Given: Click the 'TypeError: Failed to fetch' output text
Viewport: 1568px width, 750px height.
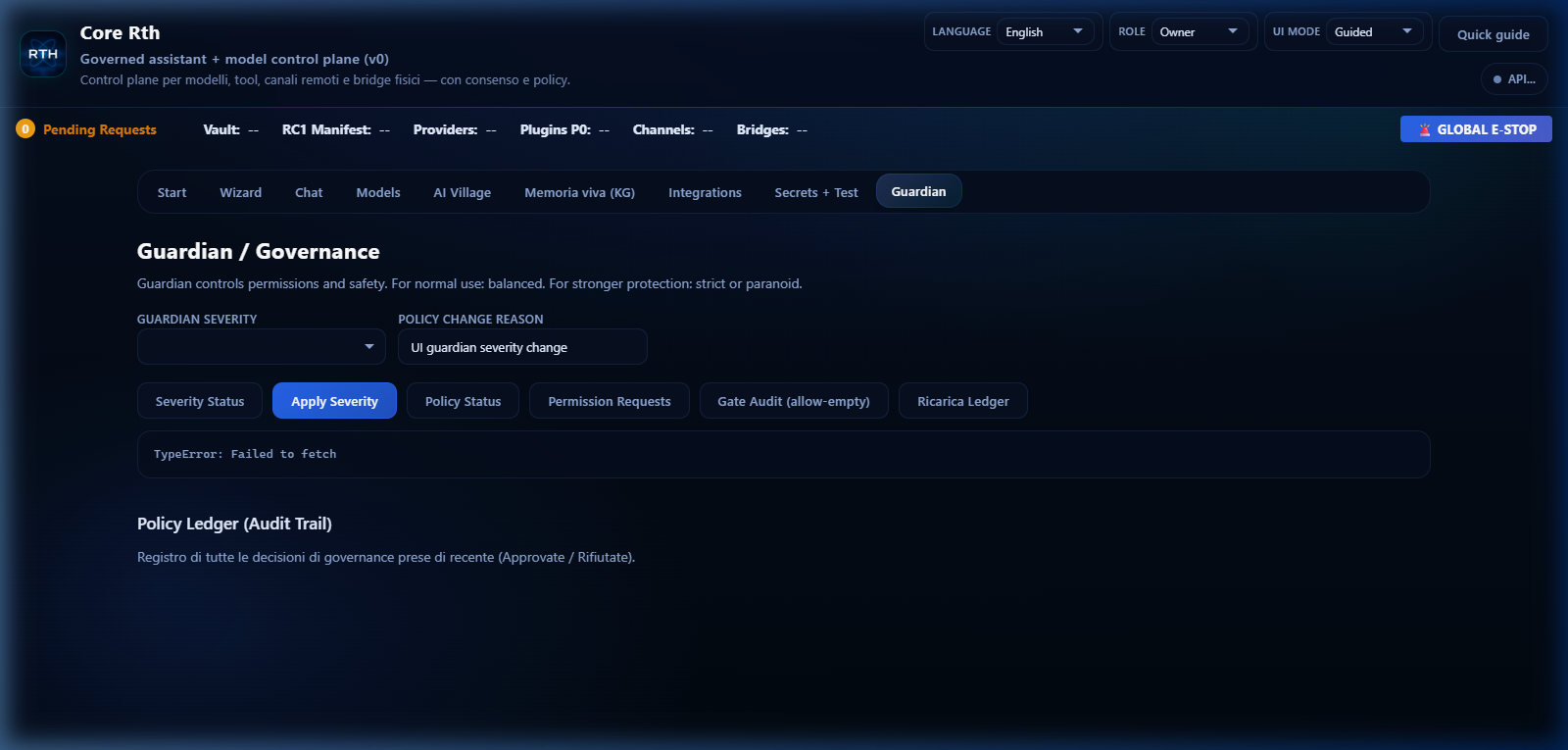Looking at the screenshot, I should [245, 454].
